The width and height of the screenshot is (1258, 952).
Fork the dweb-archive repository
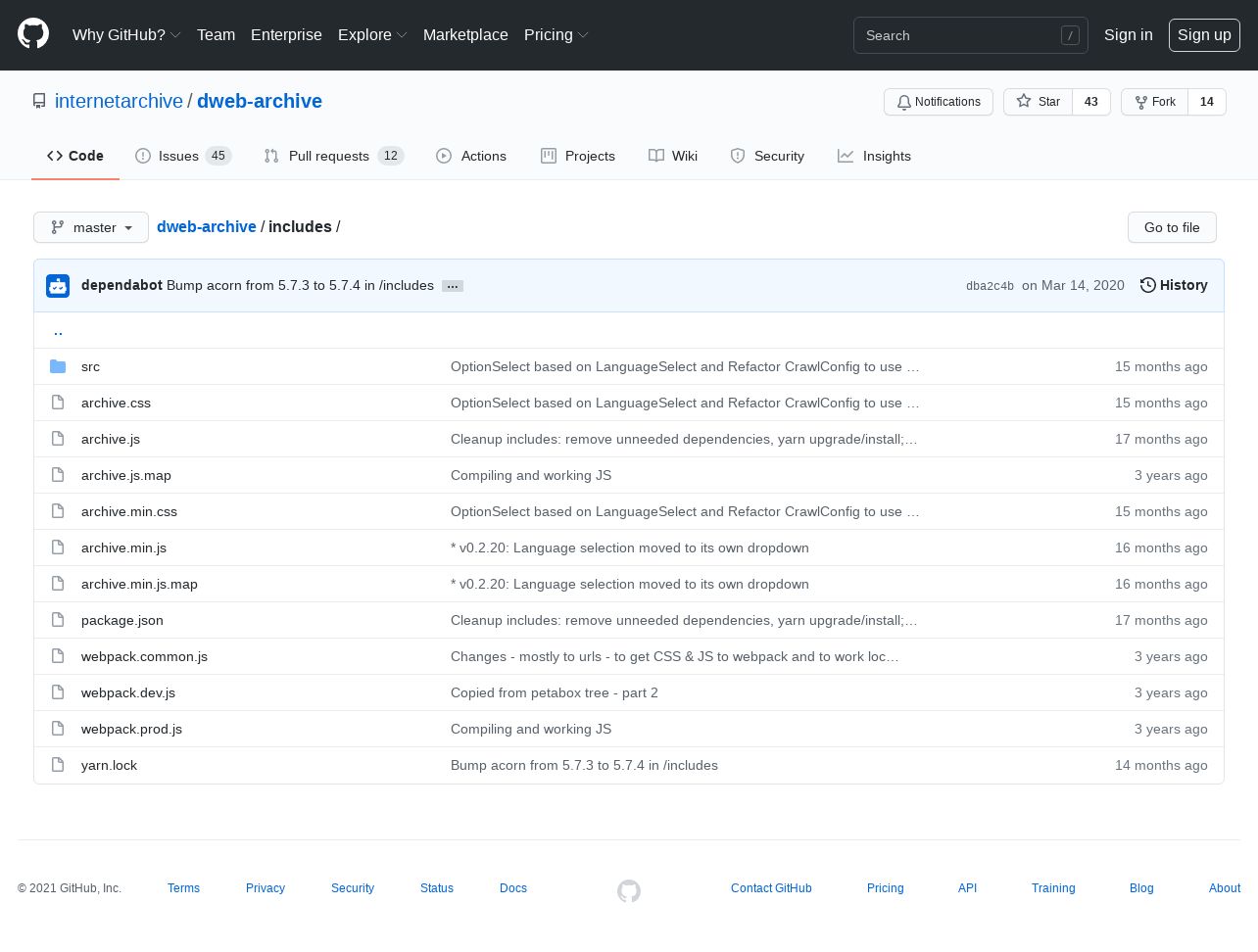(1154, 102)
